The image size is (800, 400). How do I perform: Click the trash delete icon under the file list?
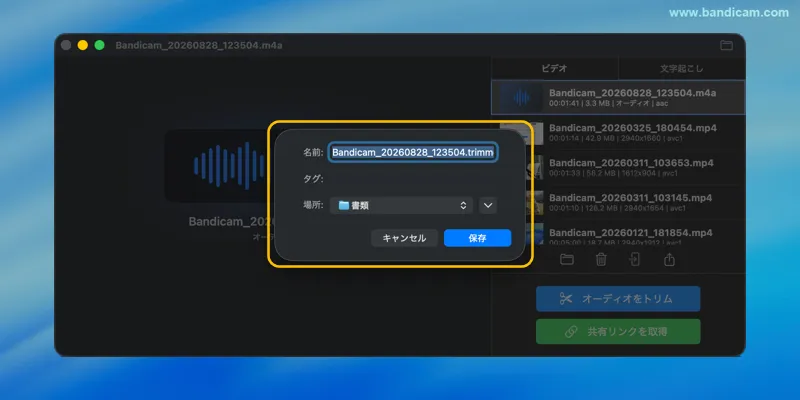[x=601, y=259]
